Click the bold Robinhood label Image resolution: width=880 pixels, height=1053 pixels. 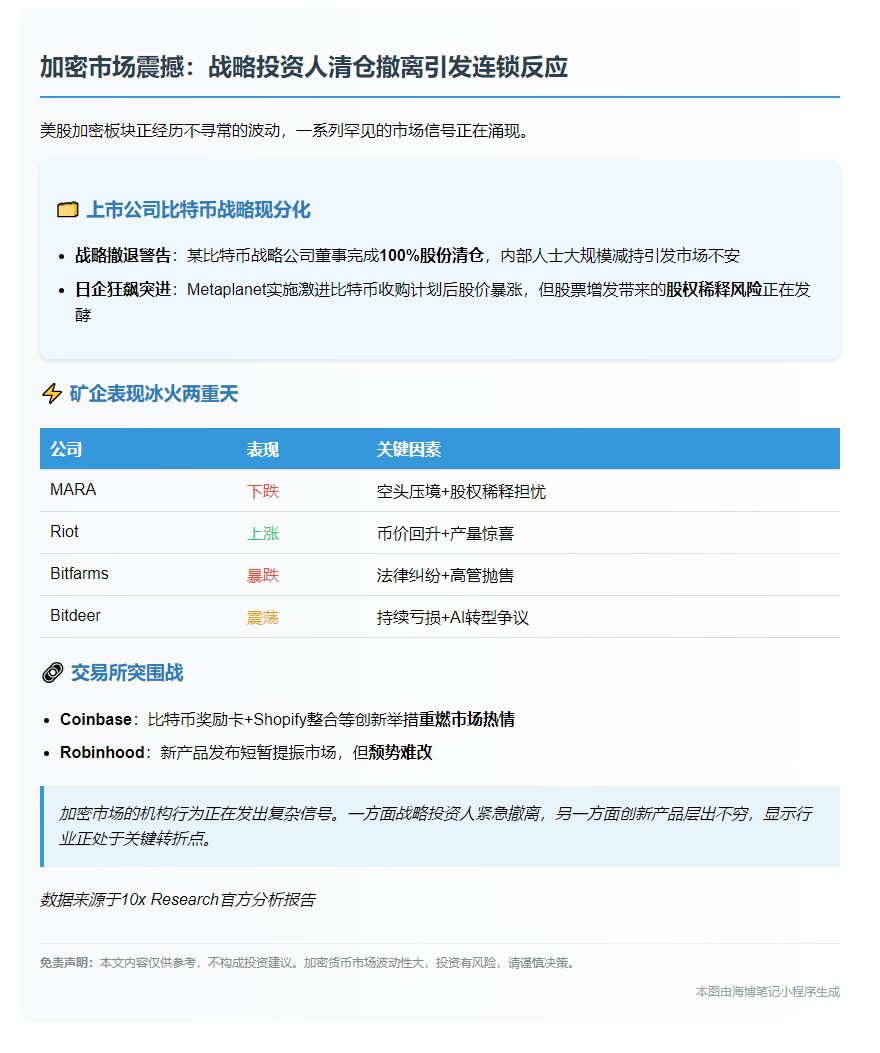[x=102, y=752]
